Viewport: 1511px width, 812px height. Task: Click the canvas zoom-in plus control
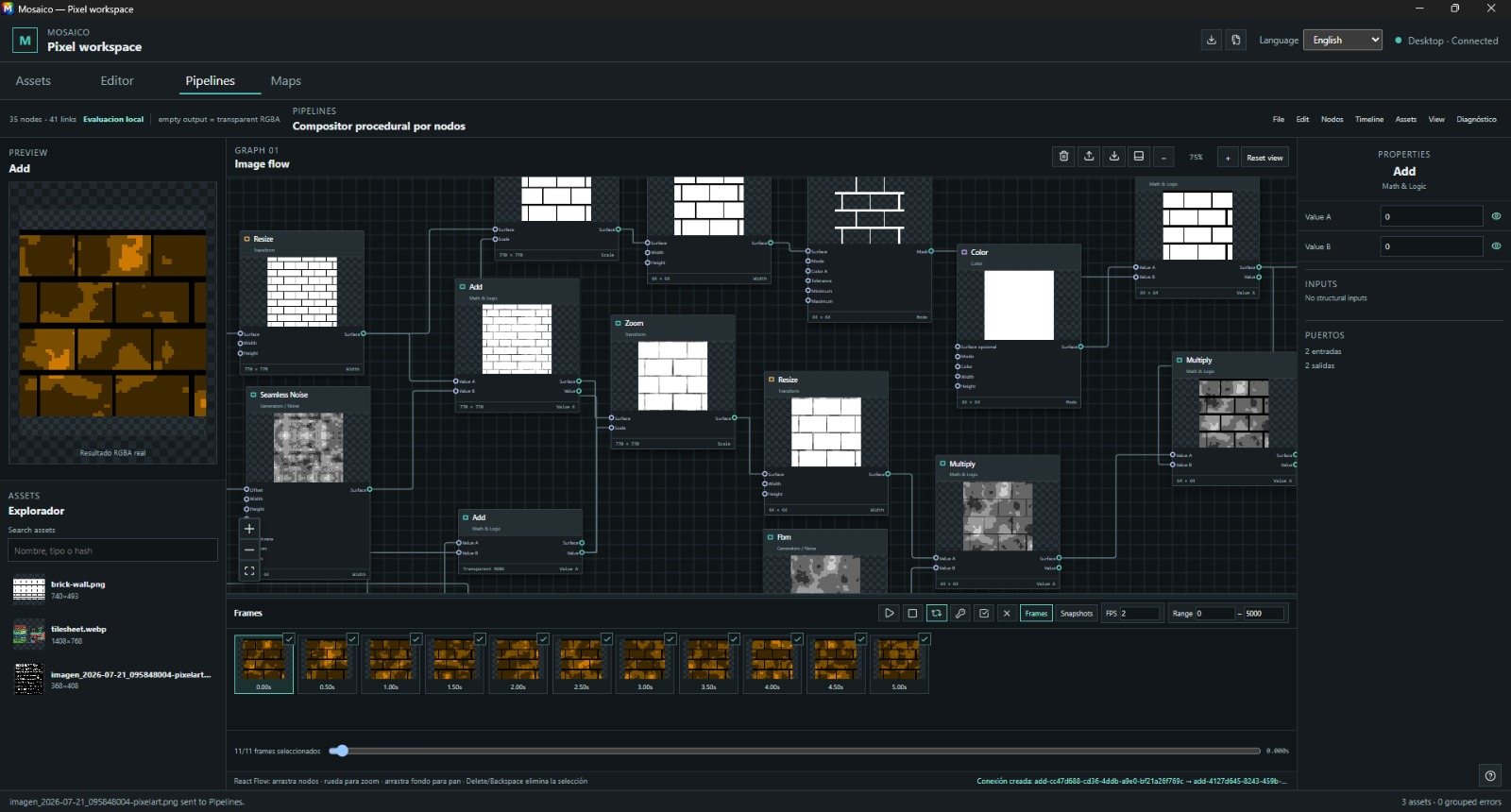[x=249, y=529]
